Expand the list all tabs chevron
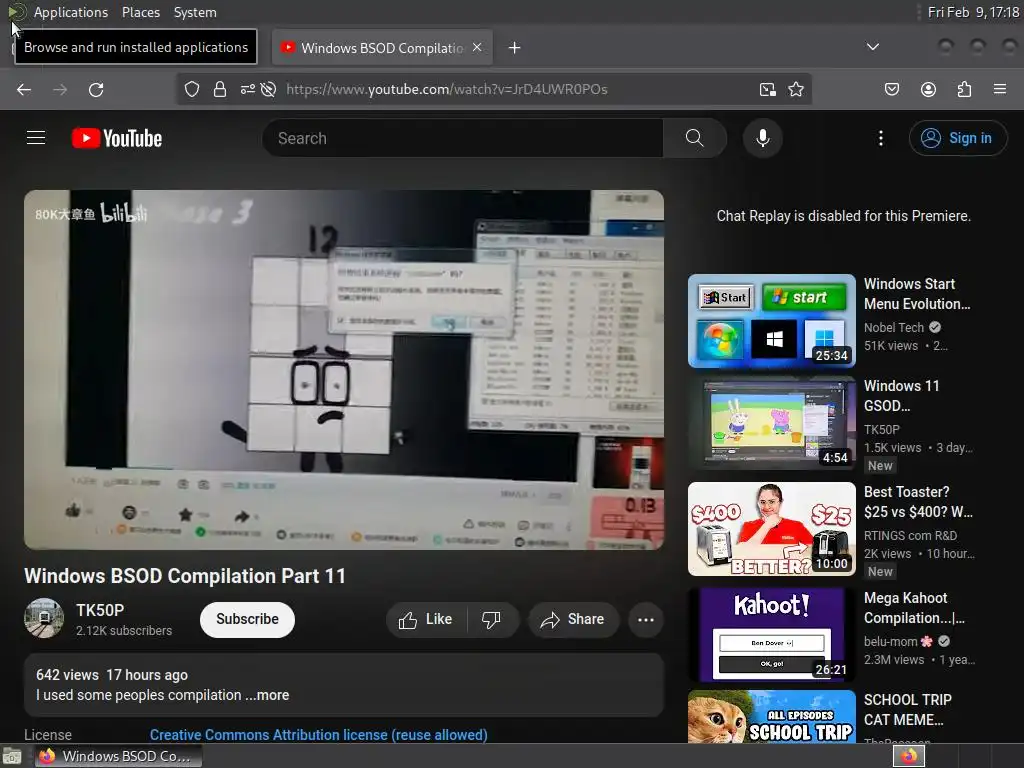This screenshot has width=1024, height=768. pos(872,47)
